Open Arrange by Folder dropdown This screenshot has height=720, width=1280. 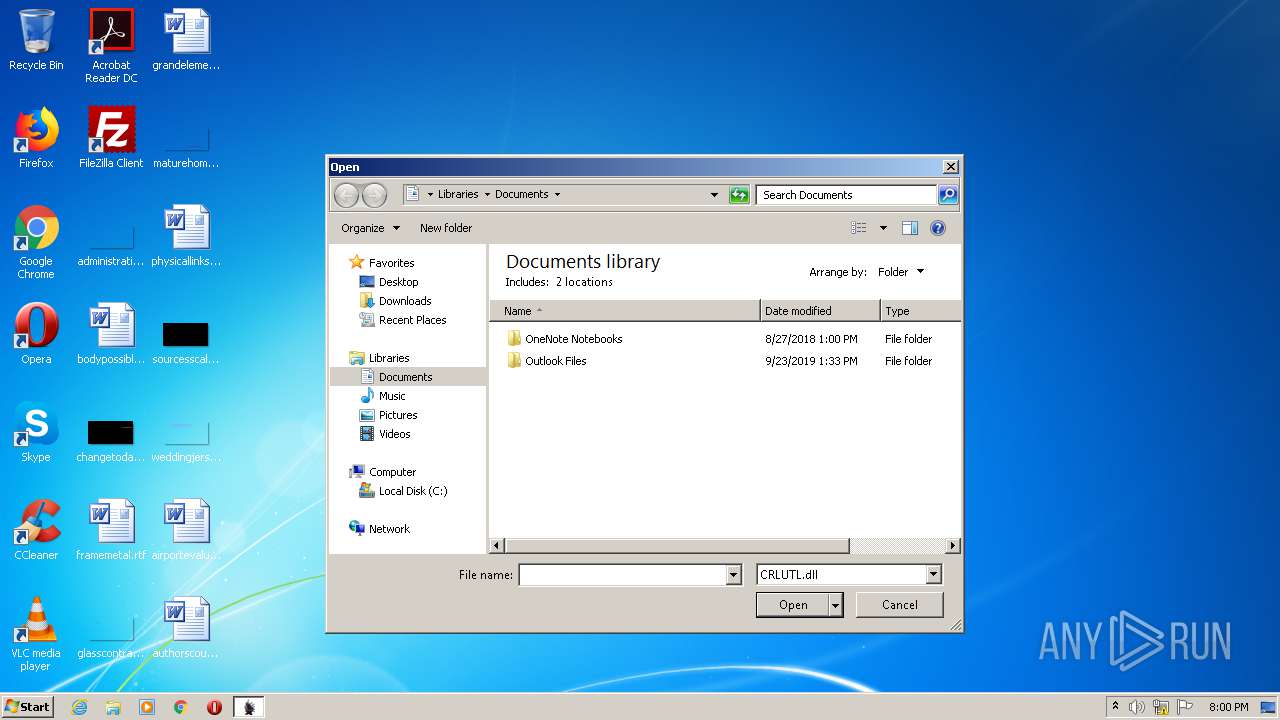coord(901,272)
